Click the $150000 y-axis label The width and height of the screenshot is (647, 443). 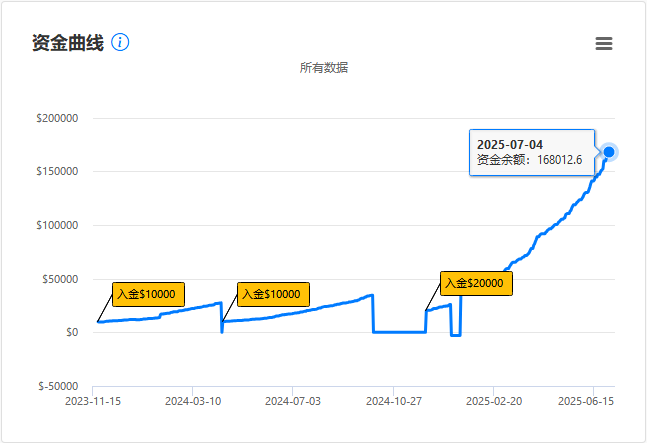[57, 171]
